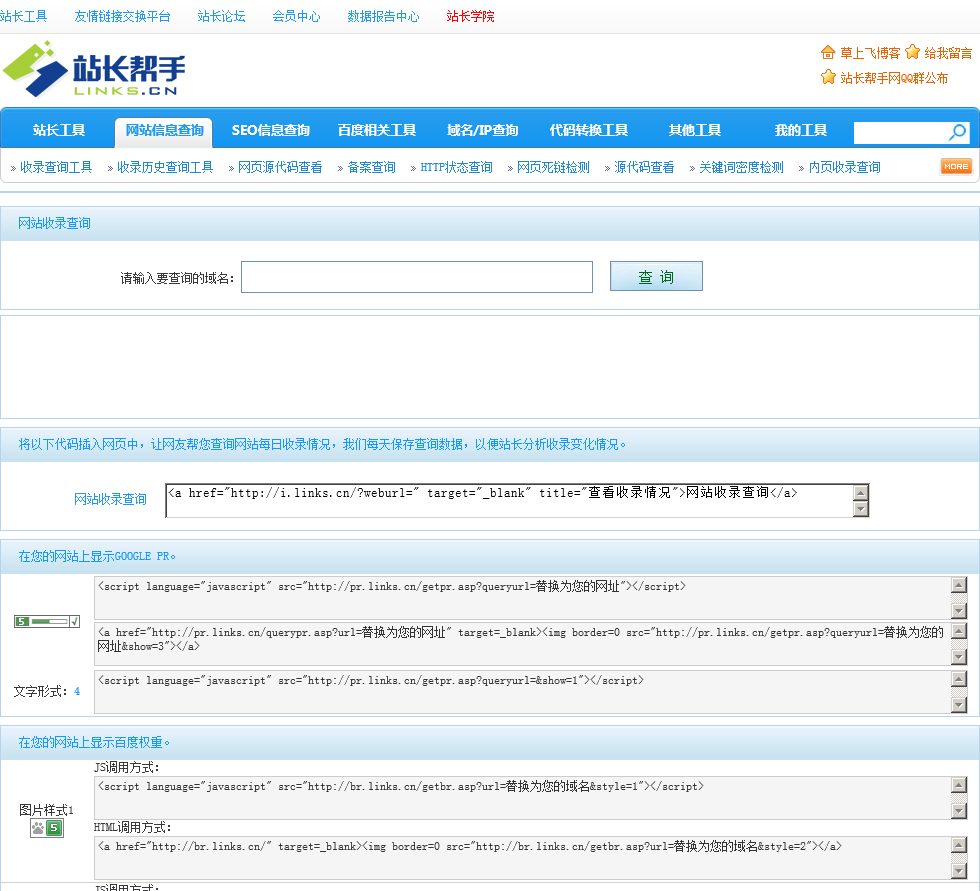
Task: Open the 站长工具 main nav tab
Action: point(59,130)
